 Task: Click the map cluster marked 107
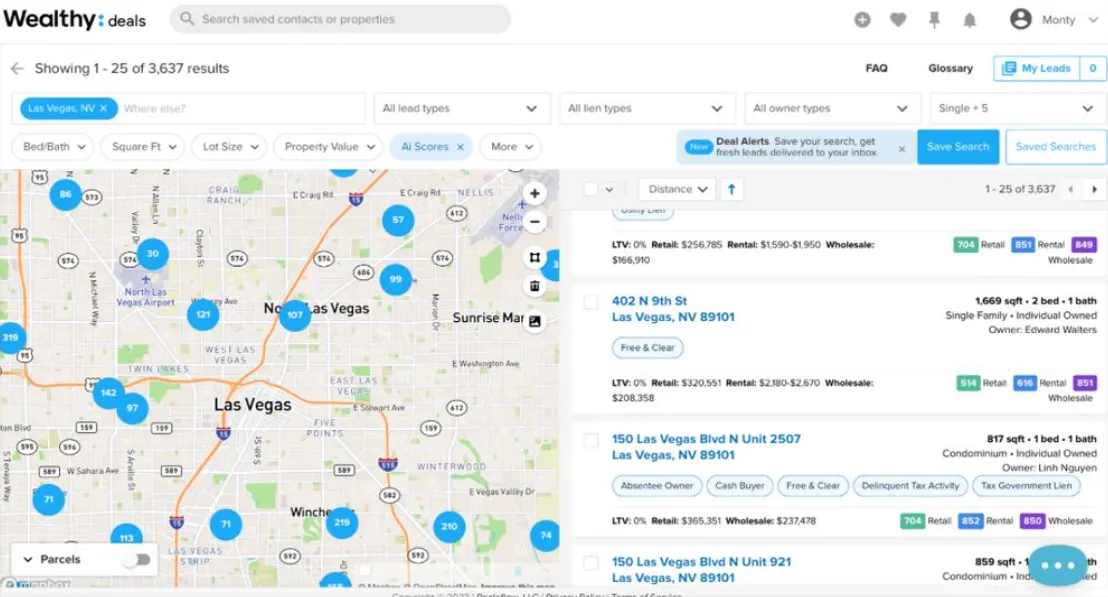295,315
